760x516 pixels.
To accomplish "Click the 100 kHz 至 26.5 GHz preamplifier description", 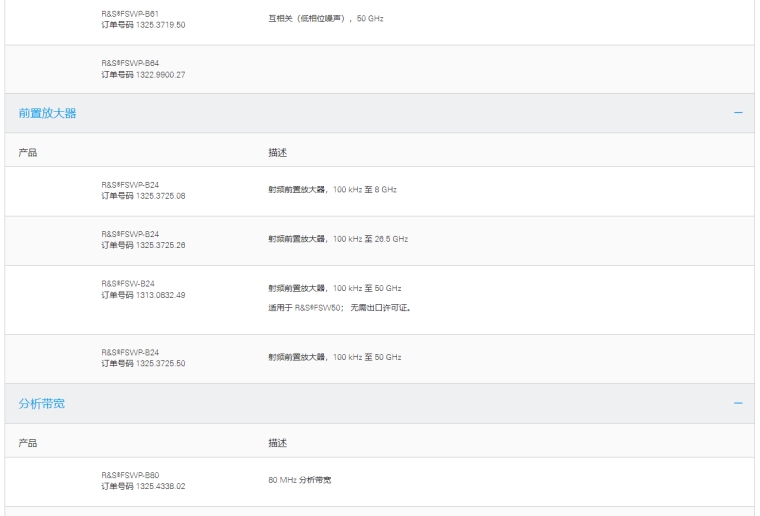I will [x=337, y=239].
